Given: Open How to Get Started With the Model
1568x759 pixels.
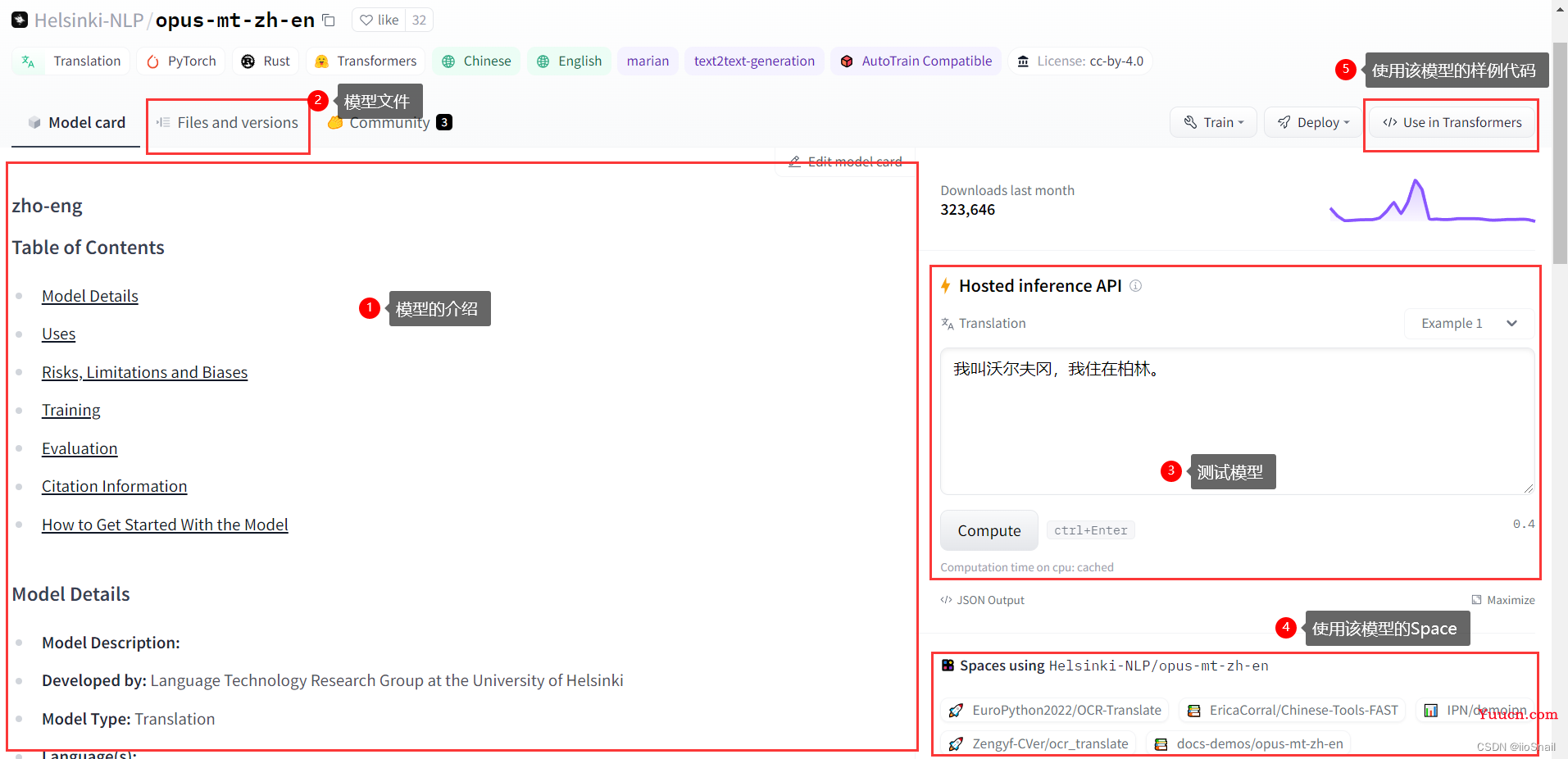Looking at the screenshot, I should pos(165,525).
